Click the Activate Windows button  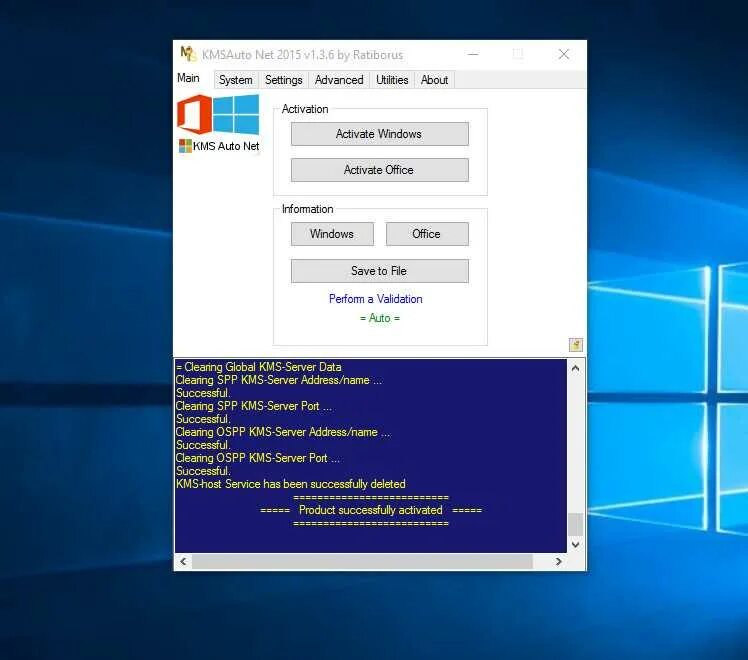[x=380, y=134]
